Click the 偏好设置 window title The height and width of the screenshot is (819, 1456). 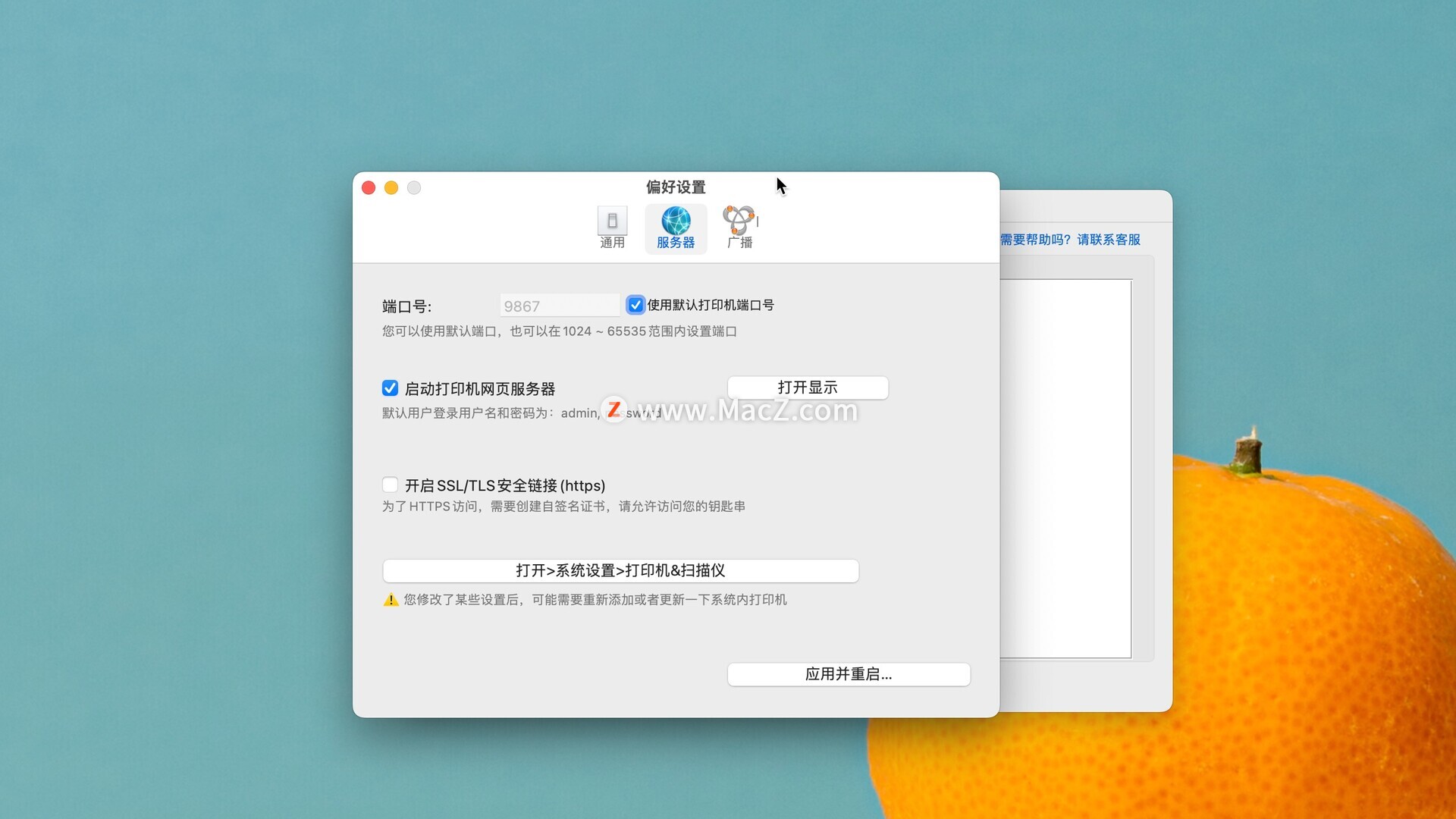tap(676, 187)
